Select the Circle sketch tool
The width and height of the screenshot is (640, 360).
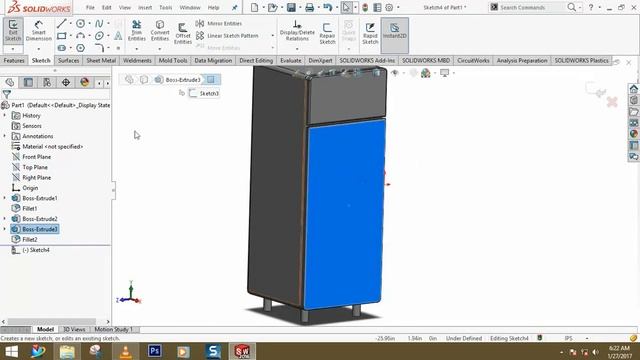click(80, 24)
